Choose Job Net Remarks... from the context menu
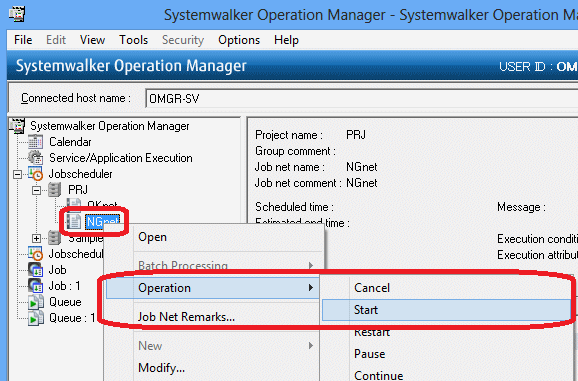 186,317
